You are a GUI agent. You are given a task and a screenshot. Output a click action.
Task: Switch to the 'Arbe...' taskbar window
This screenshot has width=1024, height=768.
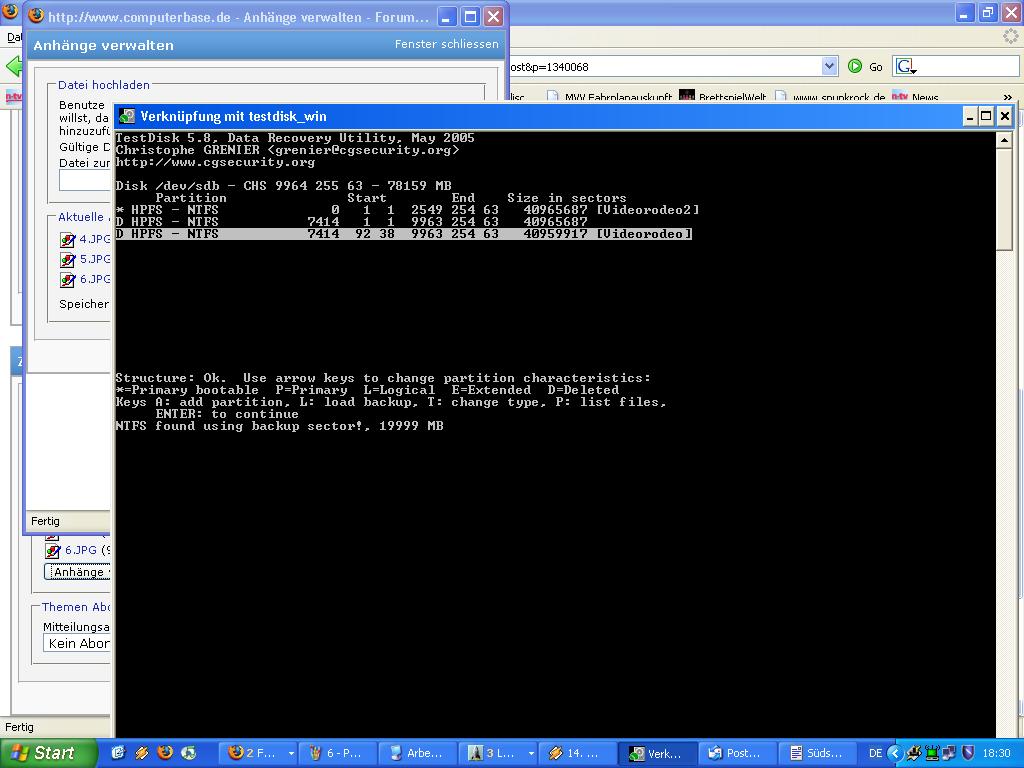418,753
